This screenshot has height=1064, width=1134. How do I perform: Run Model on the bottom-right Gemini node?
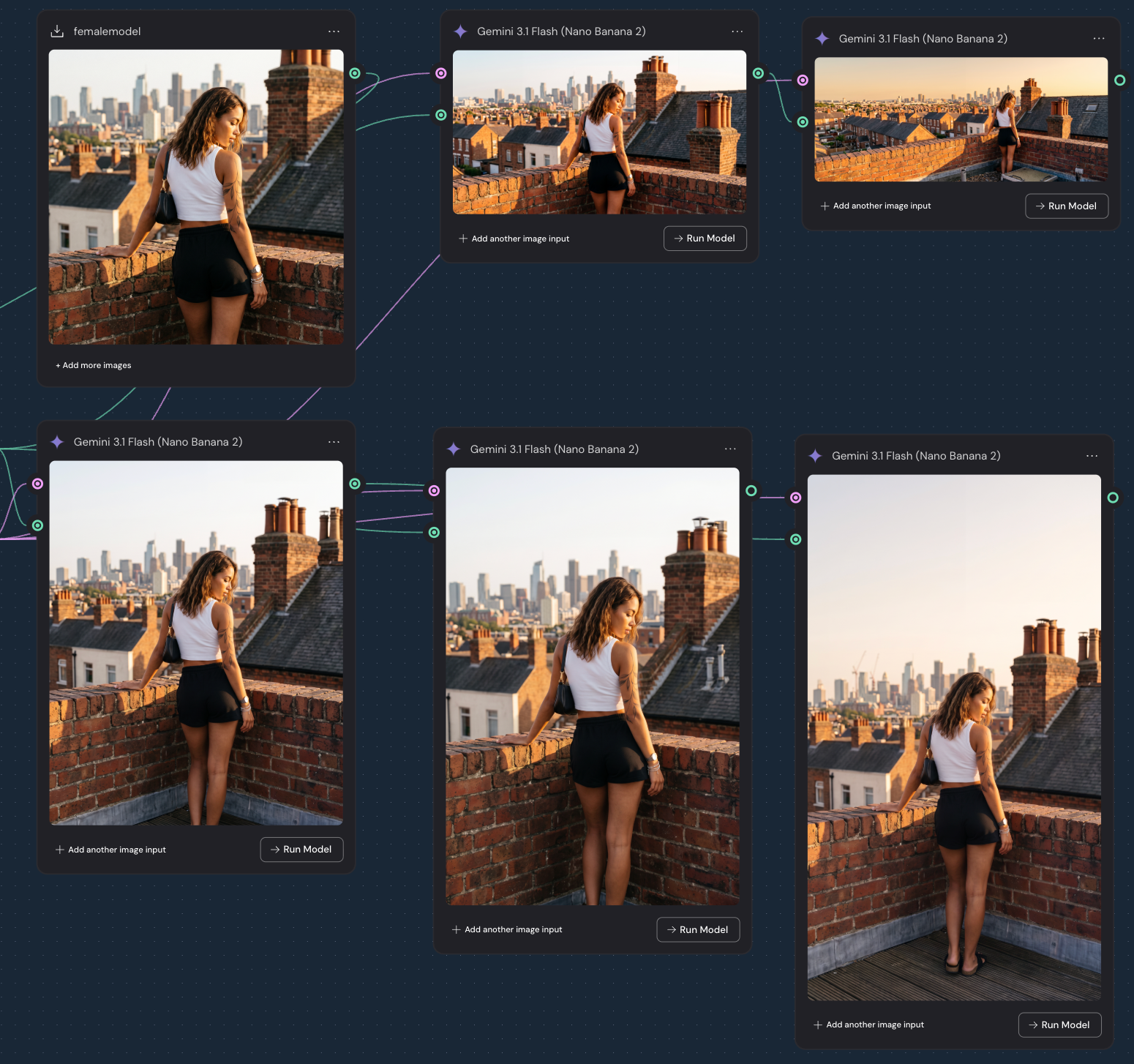click(1059, 1025)
